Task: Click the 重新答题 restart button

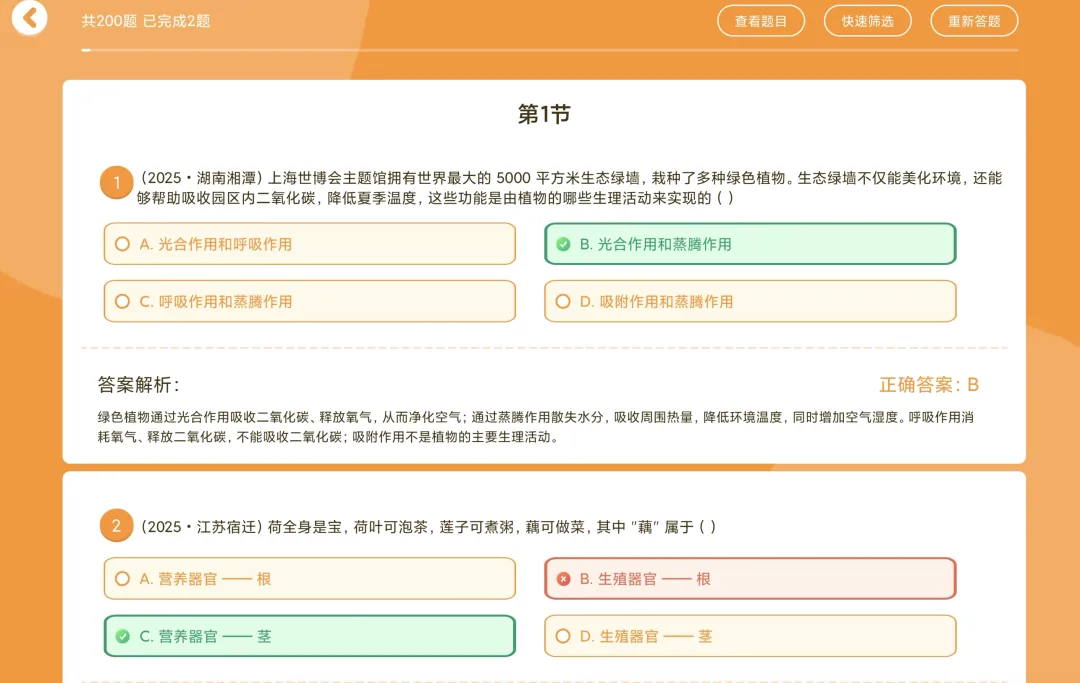Action: 974,21
